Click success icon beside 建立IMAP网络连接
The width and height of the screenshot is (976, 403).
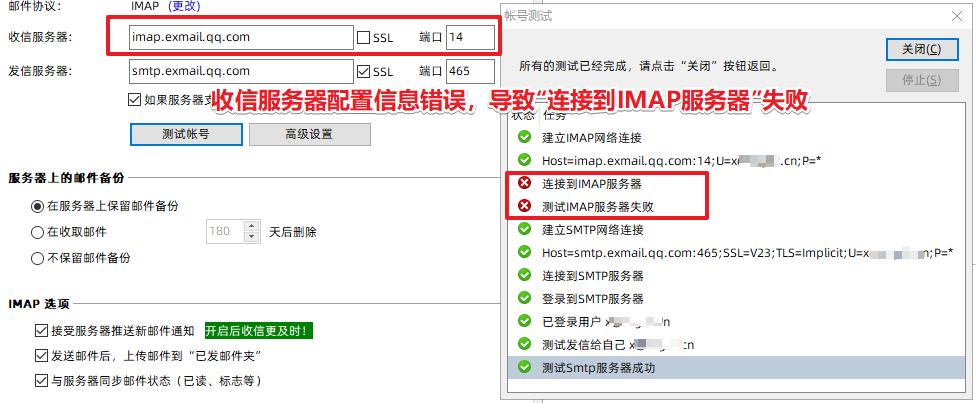coord(525,137)
